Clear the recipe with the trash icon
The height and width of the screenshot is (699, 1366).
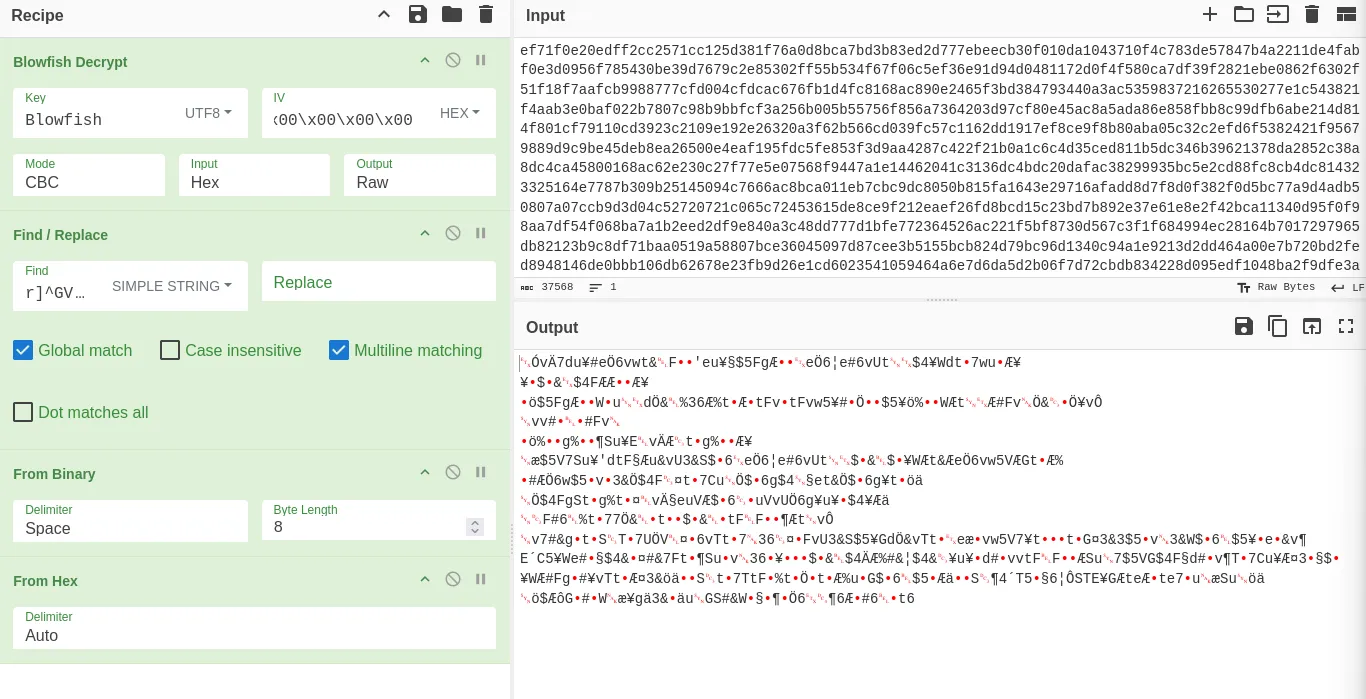tap(486, 14)
